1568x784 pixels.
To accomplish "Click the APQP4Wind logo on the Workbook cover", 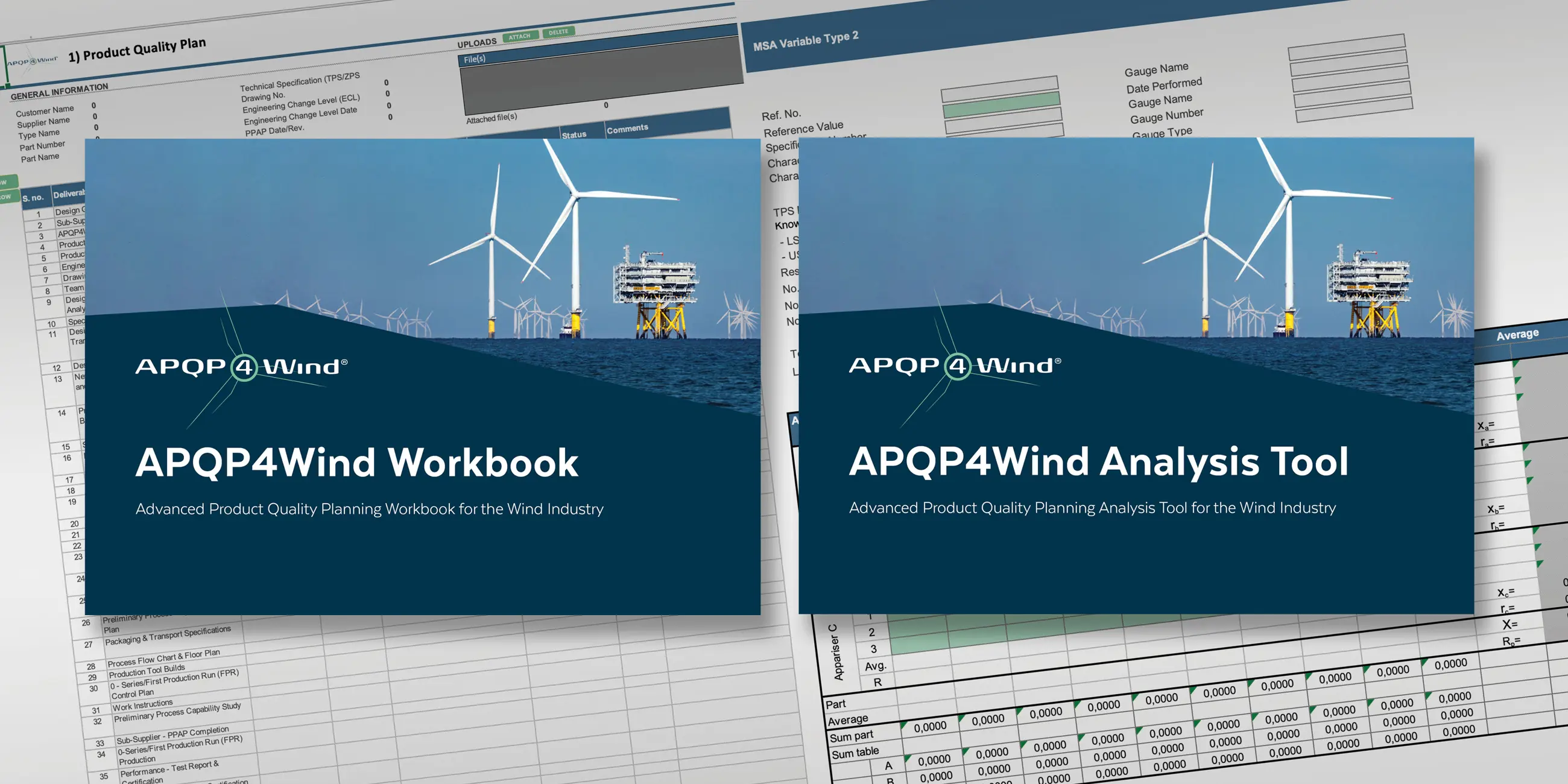I will [x=242, y=367].
